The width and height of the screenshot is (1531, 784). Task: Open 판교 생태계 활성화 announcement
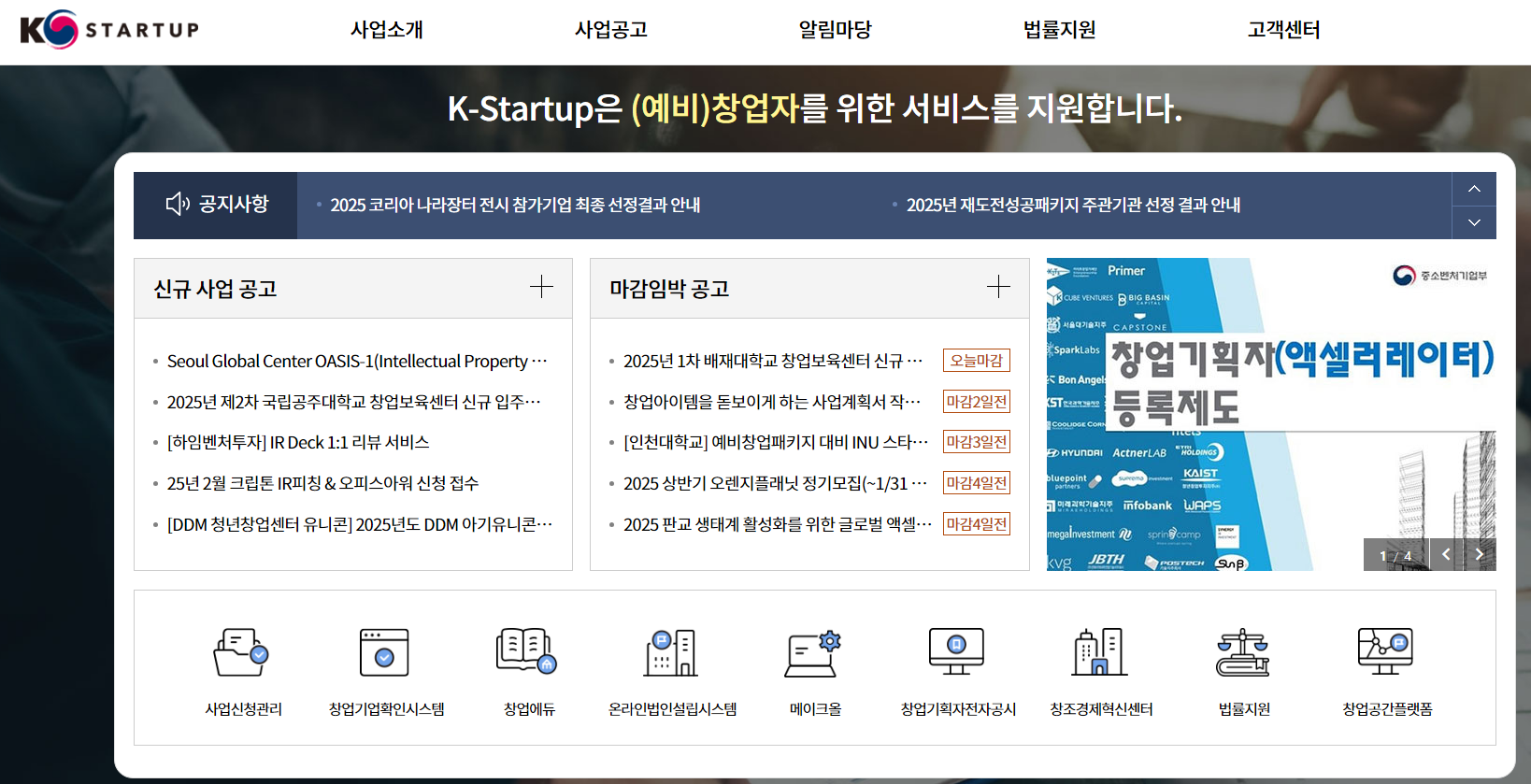coord(778,524)
